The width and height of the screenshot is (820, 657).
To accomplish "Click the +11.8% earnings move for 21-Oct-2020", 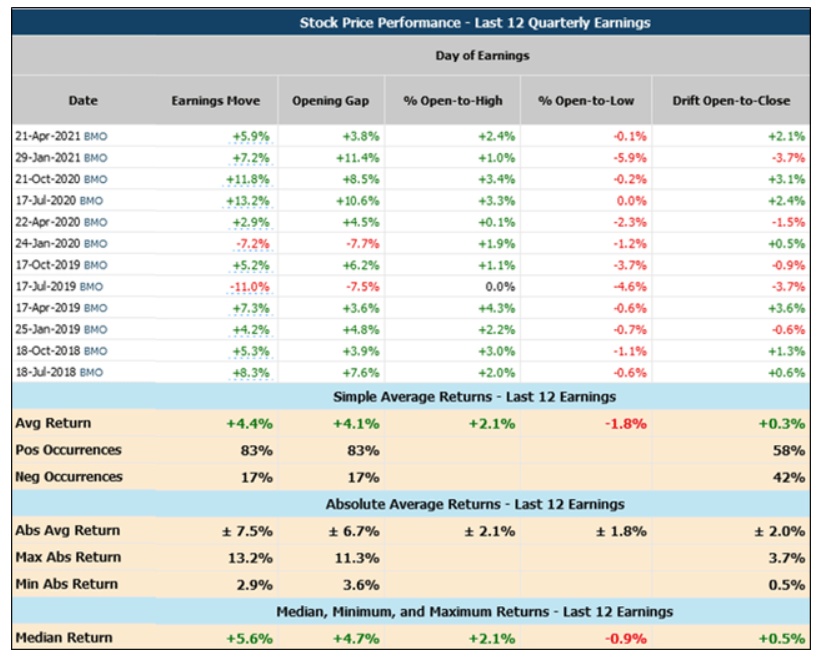I will 248,179.
